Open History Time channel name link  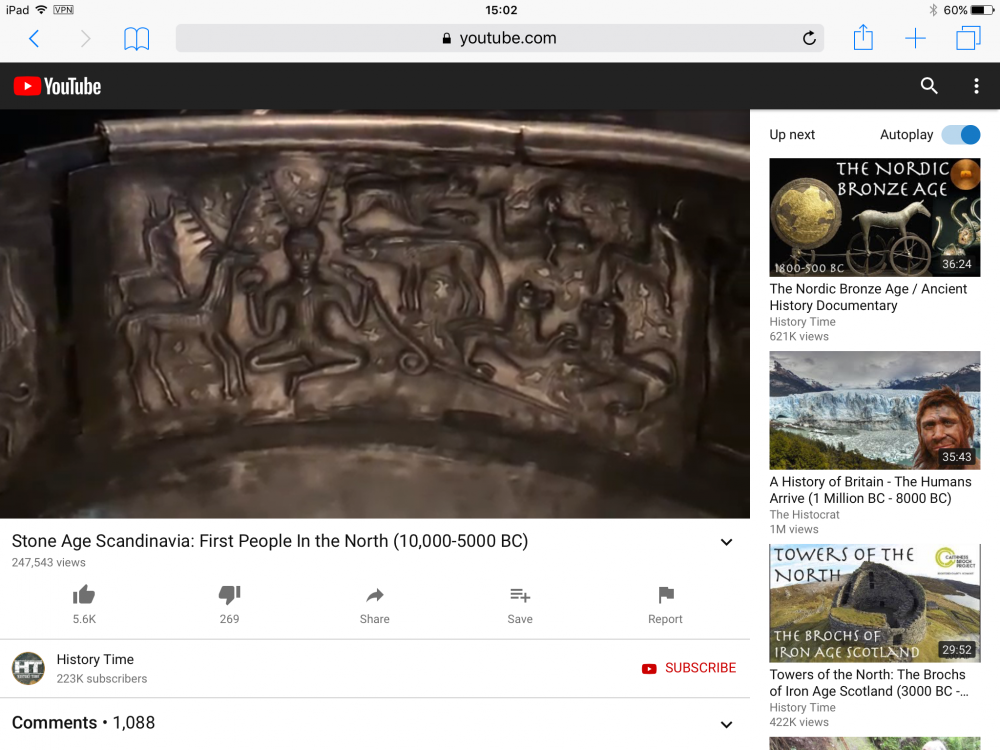(95, 659)
